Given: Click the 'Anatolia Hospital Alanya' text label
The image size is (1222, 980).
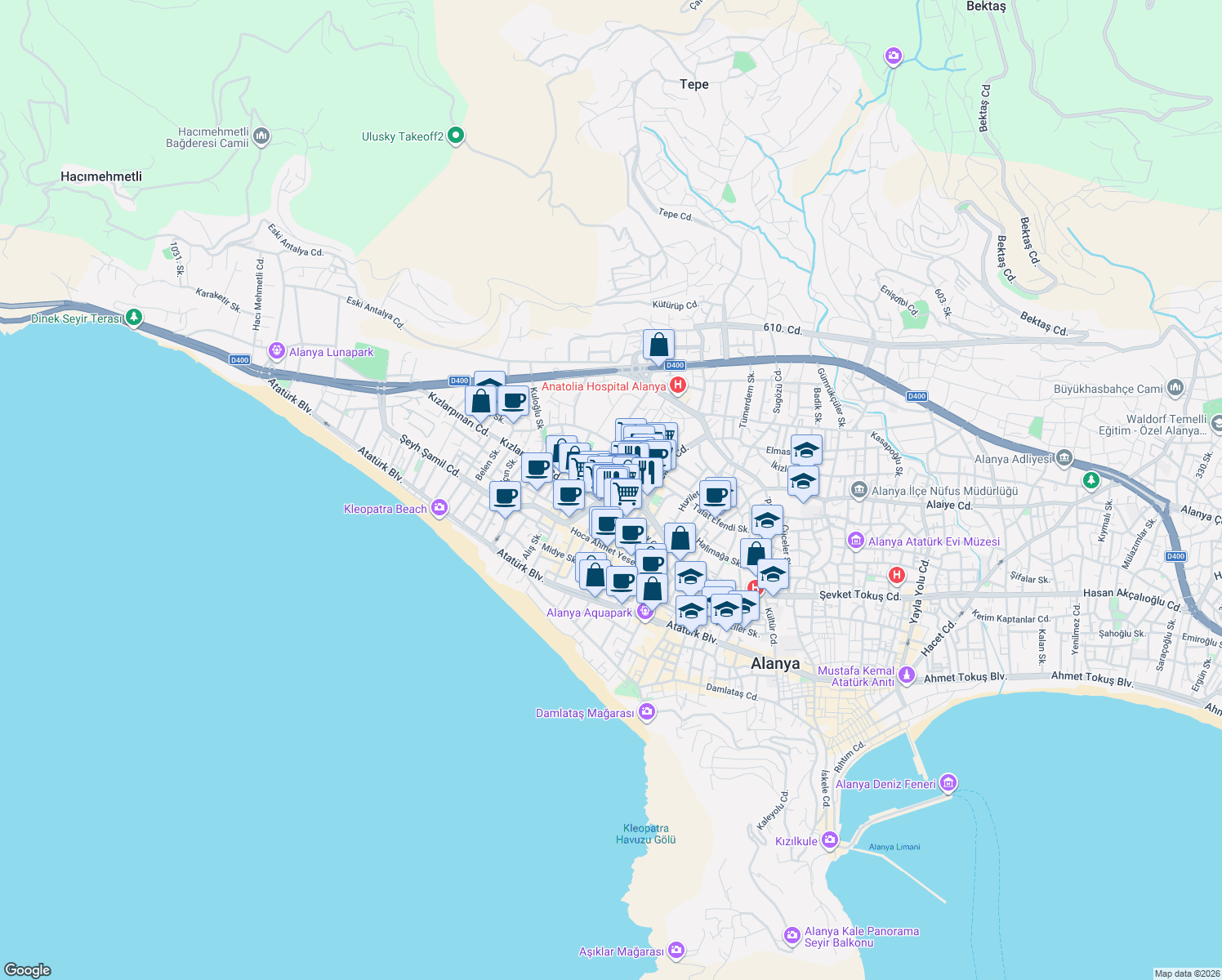Looking at the screenshot, I should 604,386.
